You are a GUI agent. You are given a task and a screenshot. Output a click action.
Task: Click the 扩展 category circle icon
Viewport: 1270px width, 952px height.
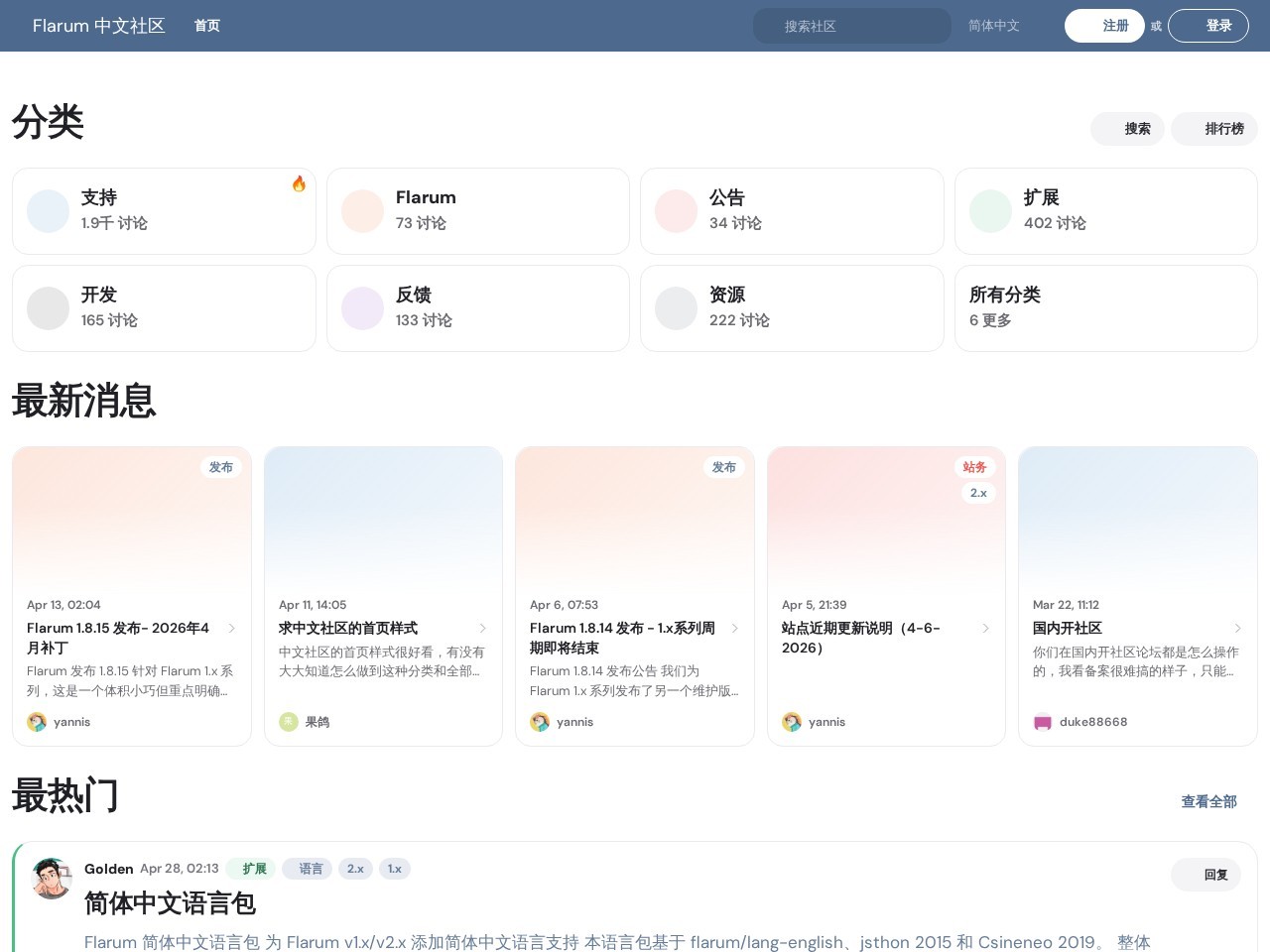(x=990, y=211)
